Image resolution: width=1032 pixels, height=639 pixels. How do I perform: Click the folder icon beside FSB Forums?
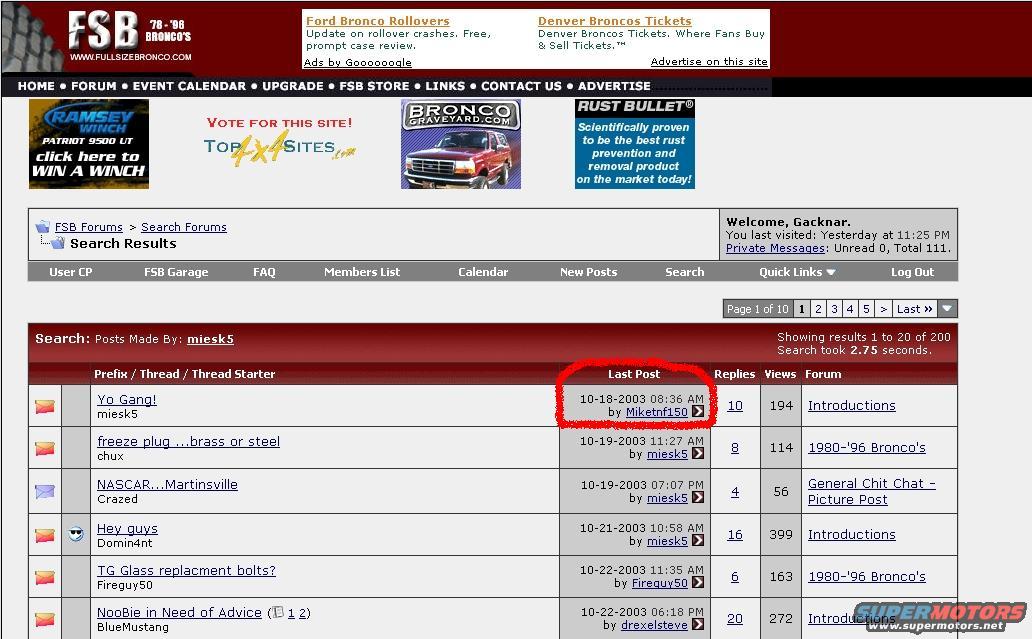(x=43, y=227)
